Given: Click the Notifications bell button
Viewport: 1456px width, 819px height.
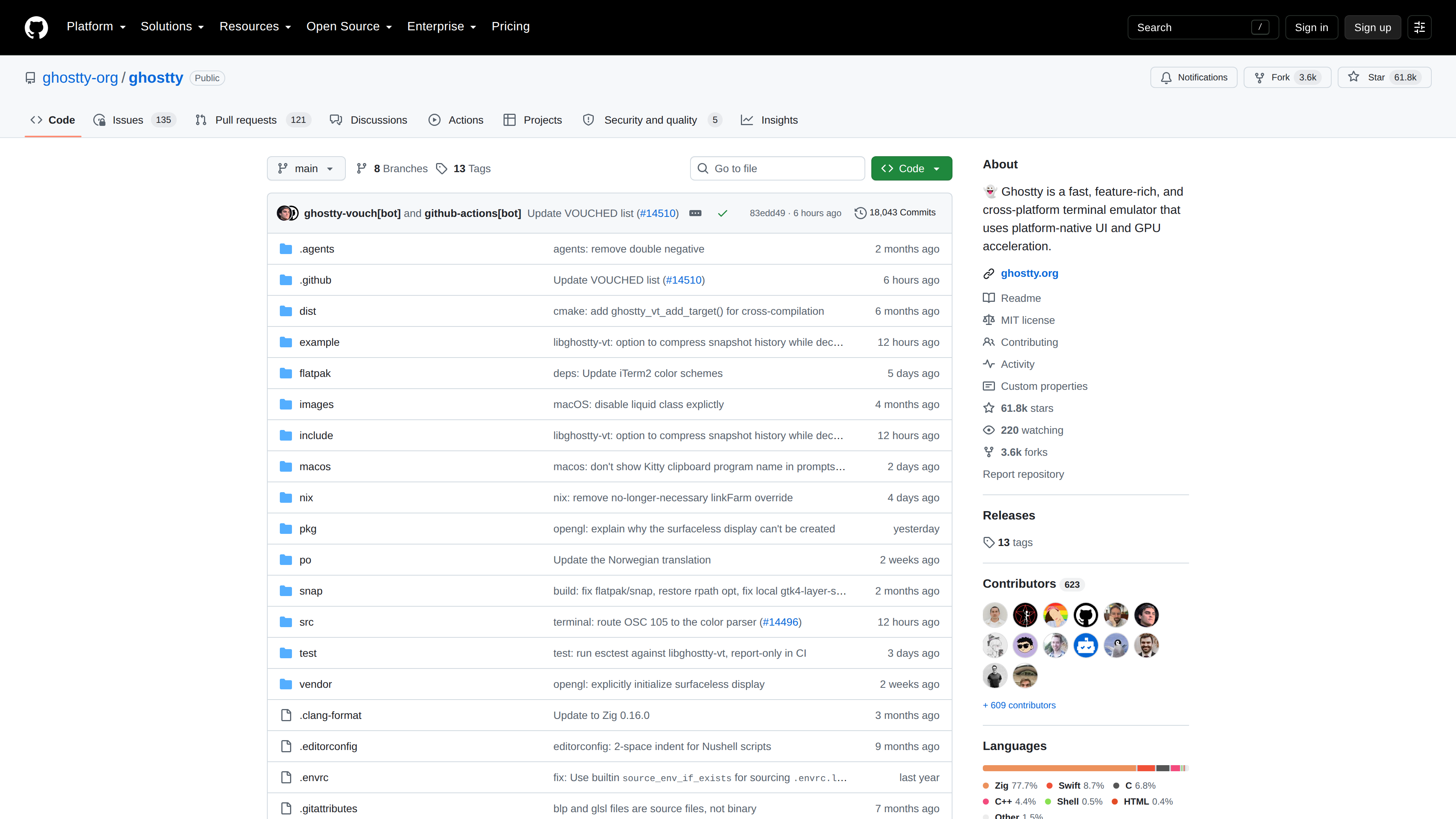Looking at the screenshot, I should [x=1193, y=77].
